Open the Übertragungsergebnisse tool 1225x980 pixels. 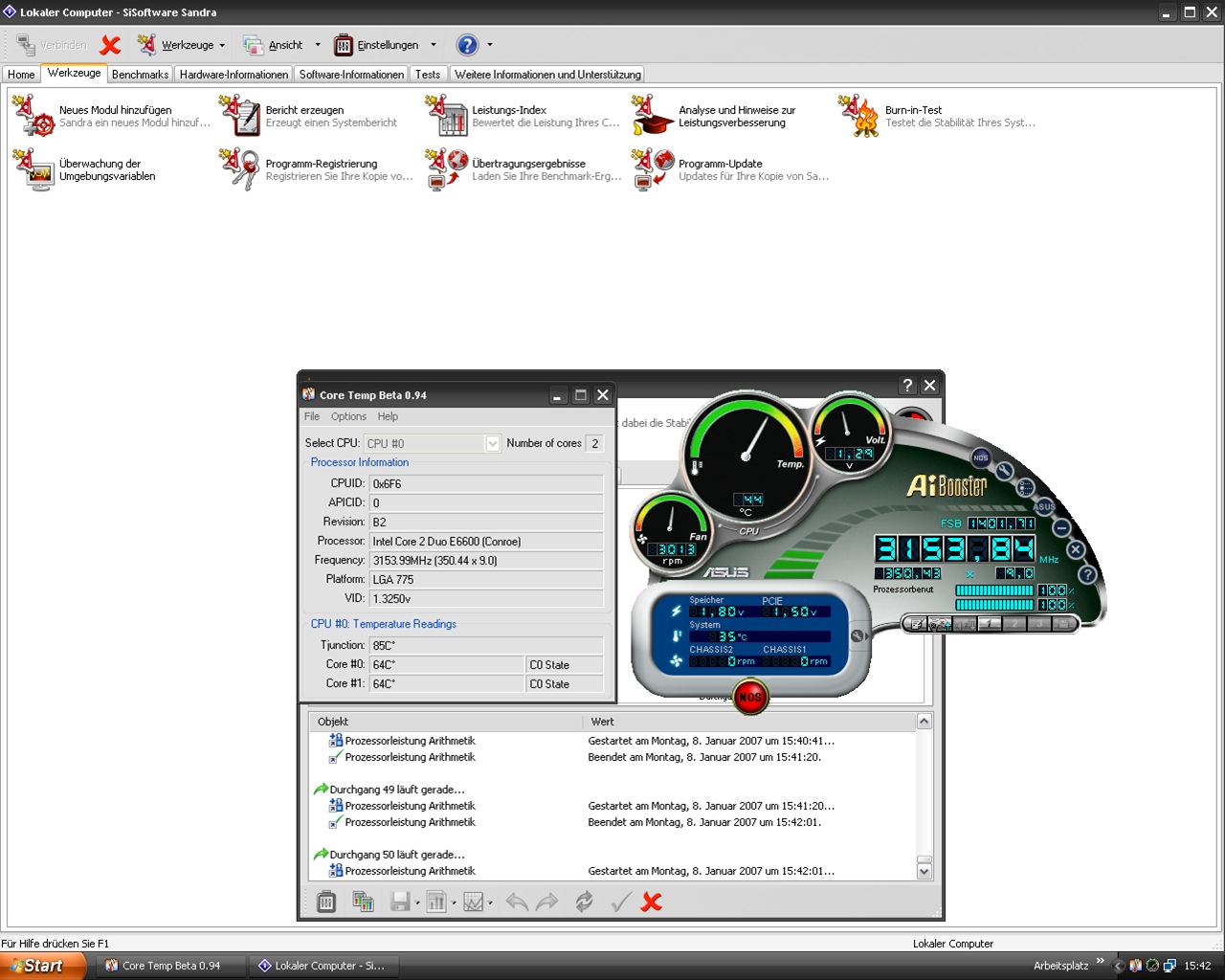pos(523,169)
